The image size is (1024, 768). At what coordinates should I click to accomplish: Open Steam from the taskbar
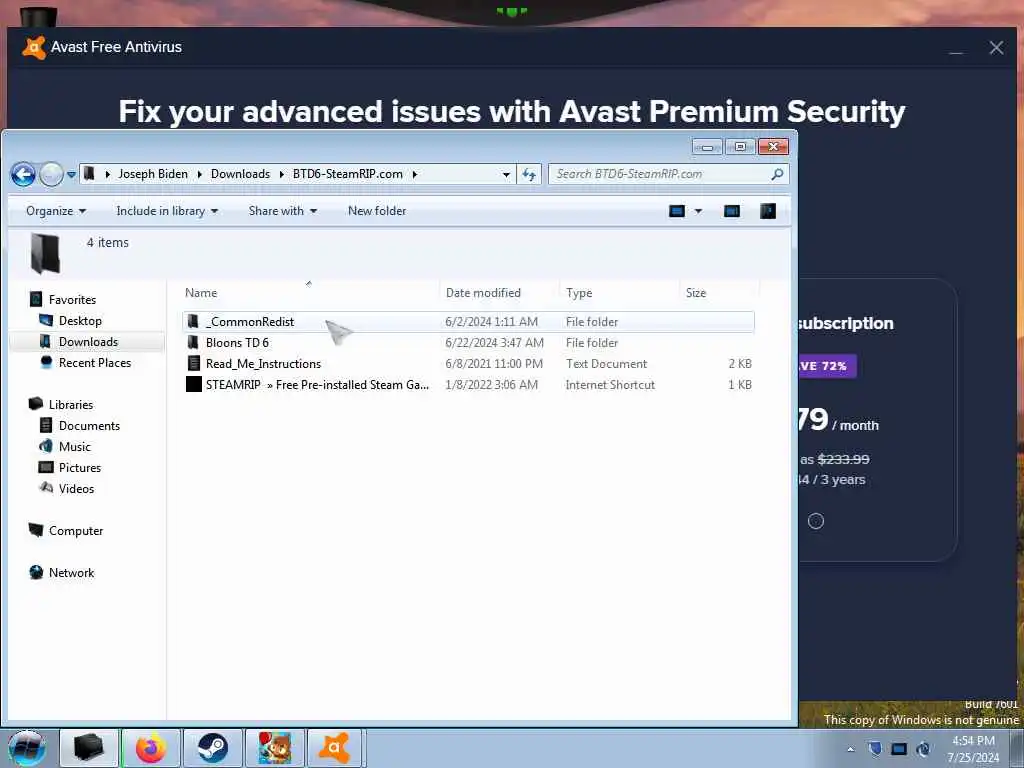pyautogui.click(x=212, y=748)
